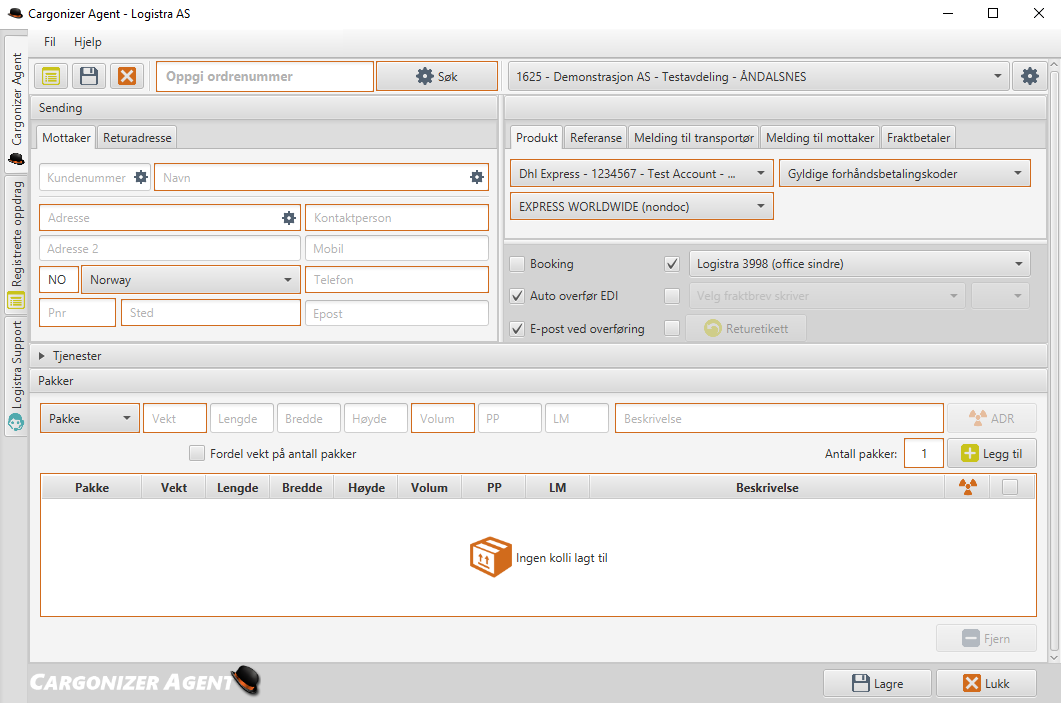
Task: Click Volum column header in table
Action: [429, 487]
